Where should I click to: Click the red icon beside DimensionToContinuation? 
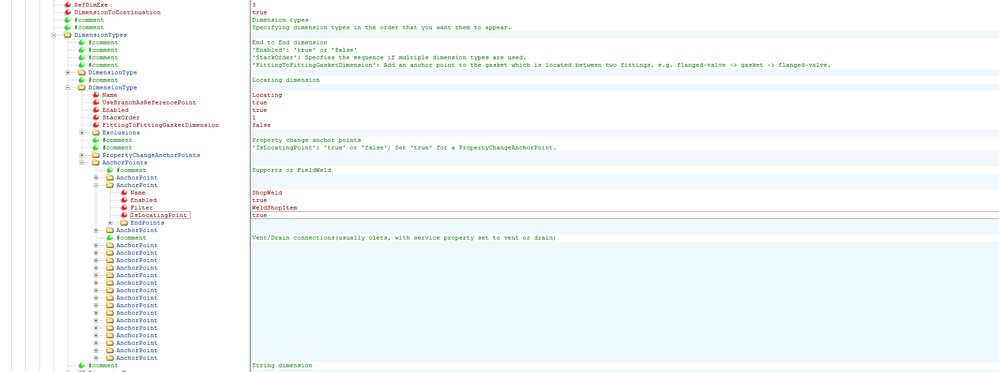pyautogui.click(x=68, y=12)
